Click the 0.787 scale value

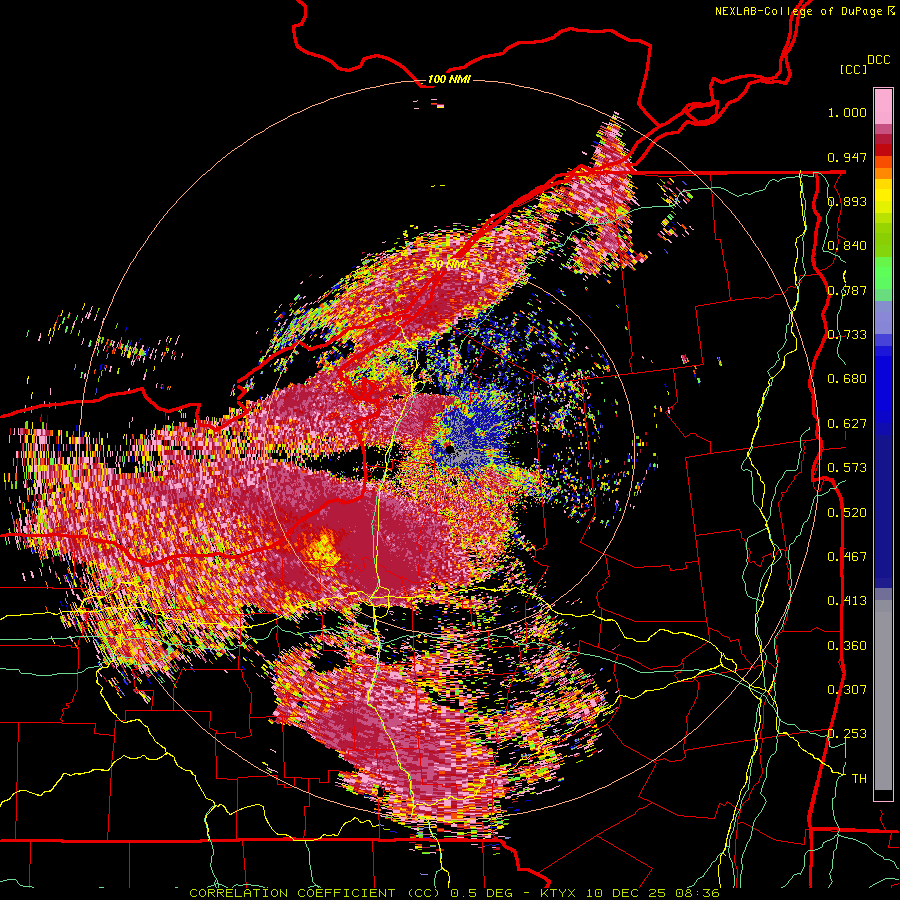pos(847,290)
